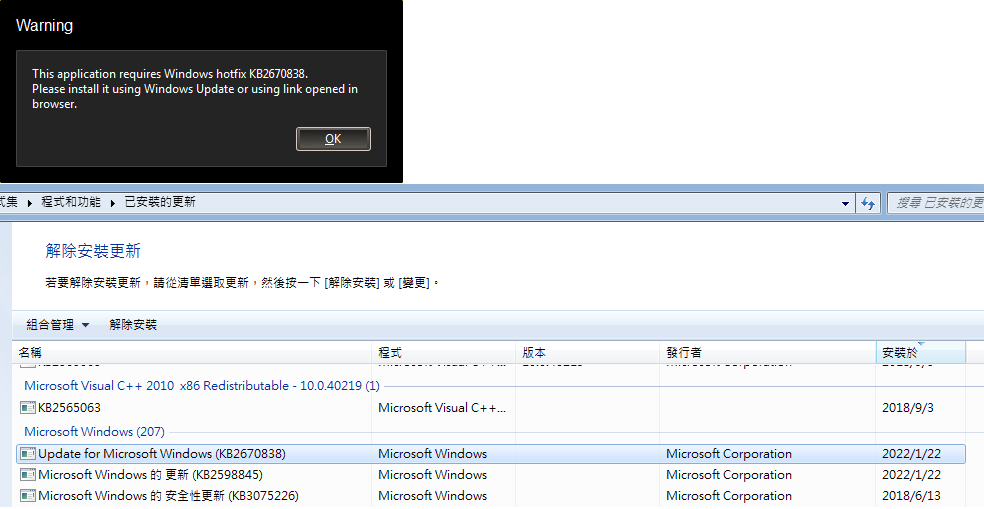Viewport: 984px width, 509px height.
Task: Click the icon beside KB2565063
Action: (28, 408)
